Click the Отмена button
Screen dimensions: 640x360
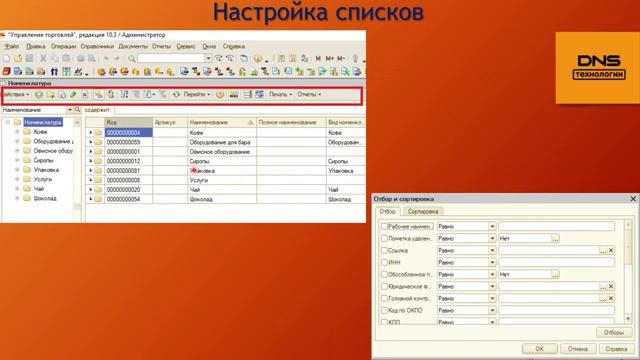(578, 349)
